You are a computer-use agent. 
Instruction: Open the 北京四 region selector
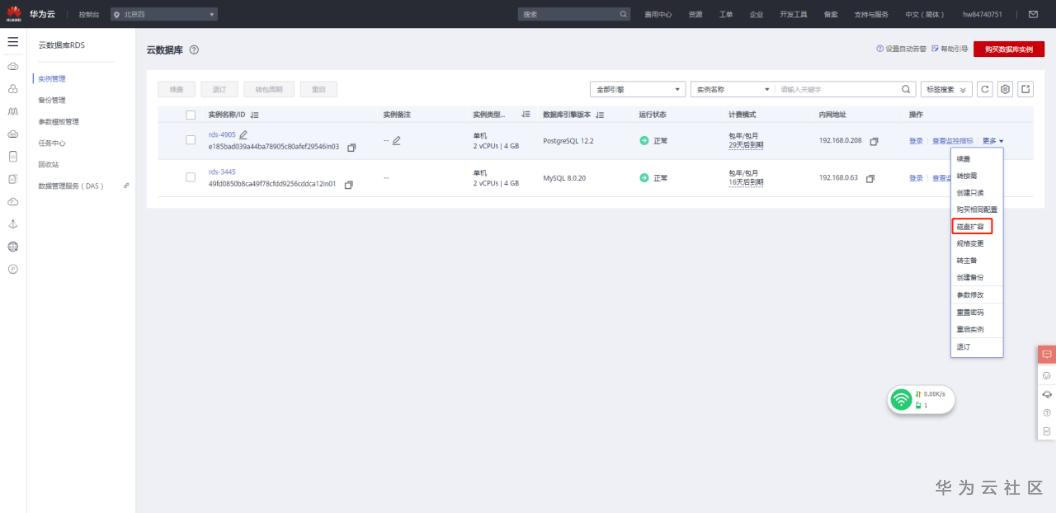(164, 14)
